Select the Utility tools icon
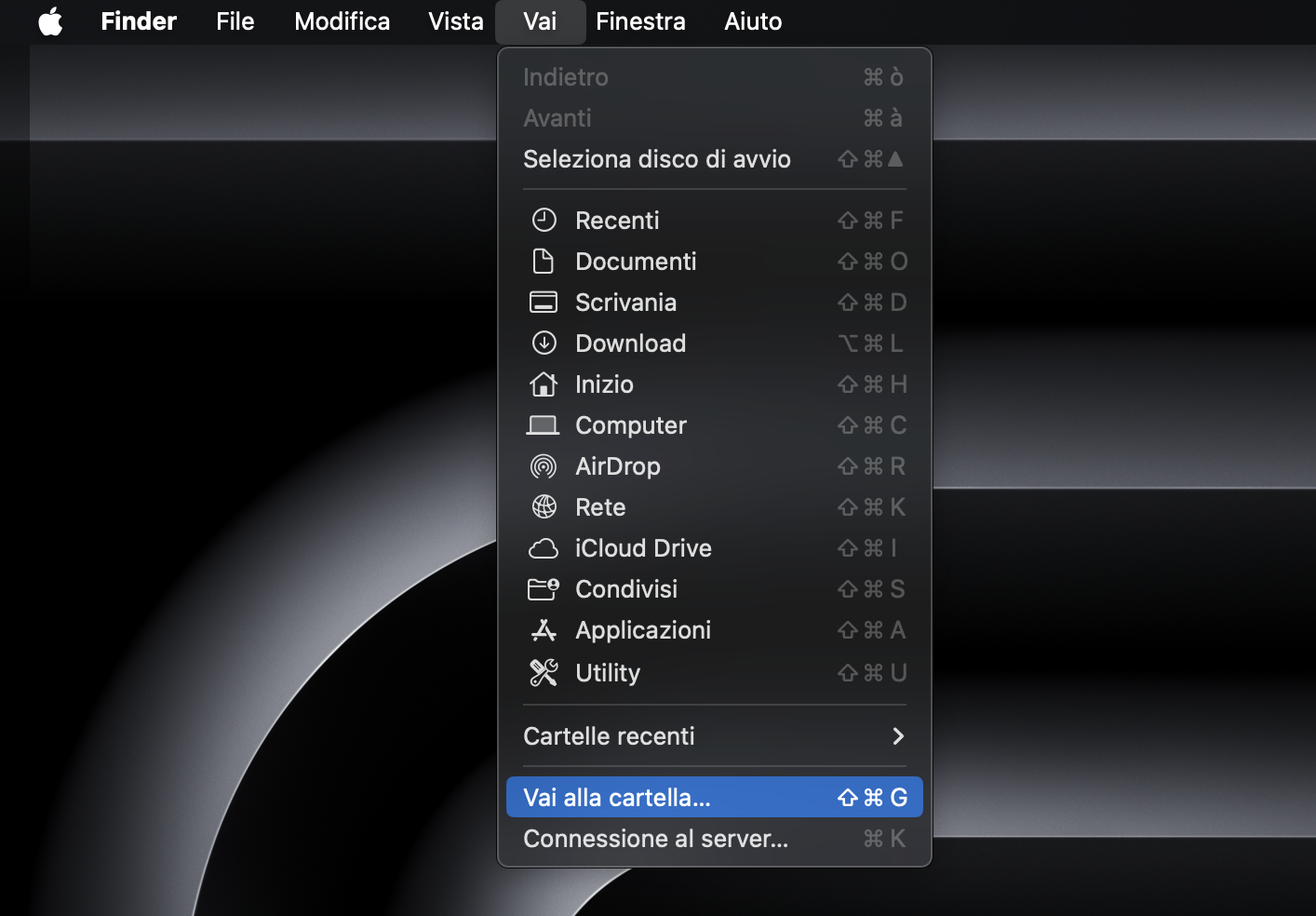 544,672
